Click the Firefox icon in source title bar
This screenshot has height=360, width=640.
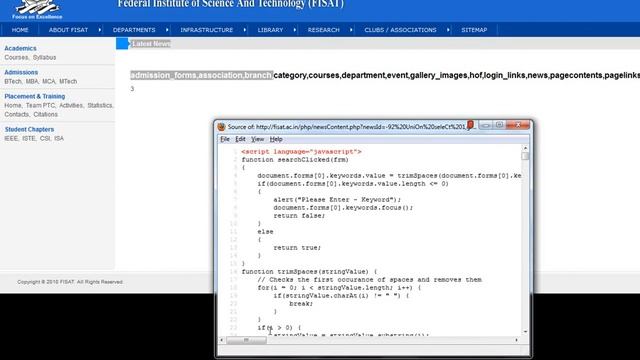[x=221, y=127]
